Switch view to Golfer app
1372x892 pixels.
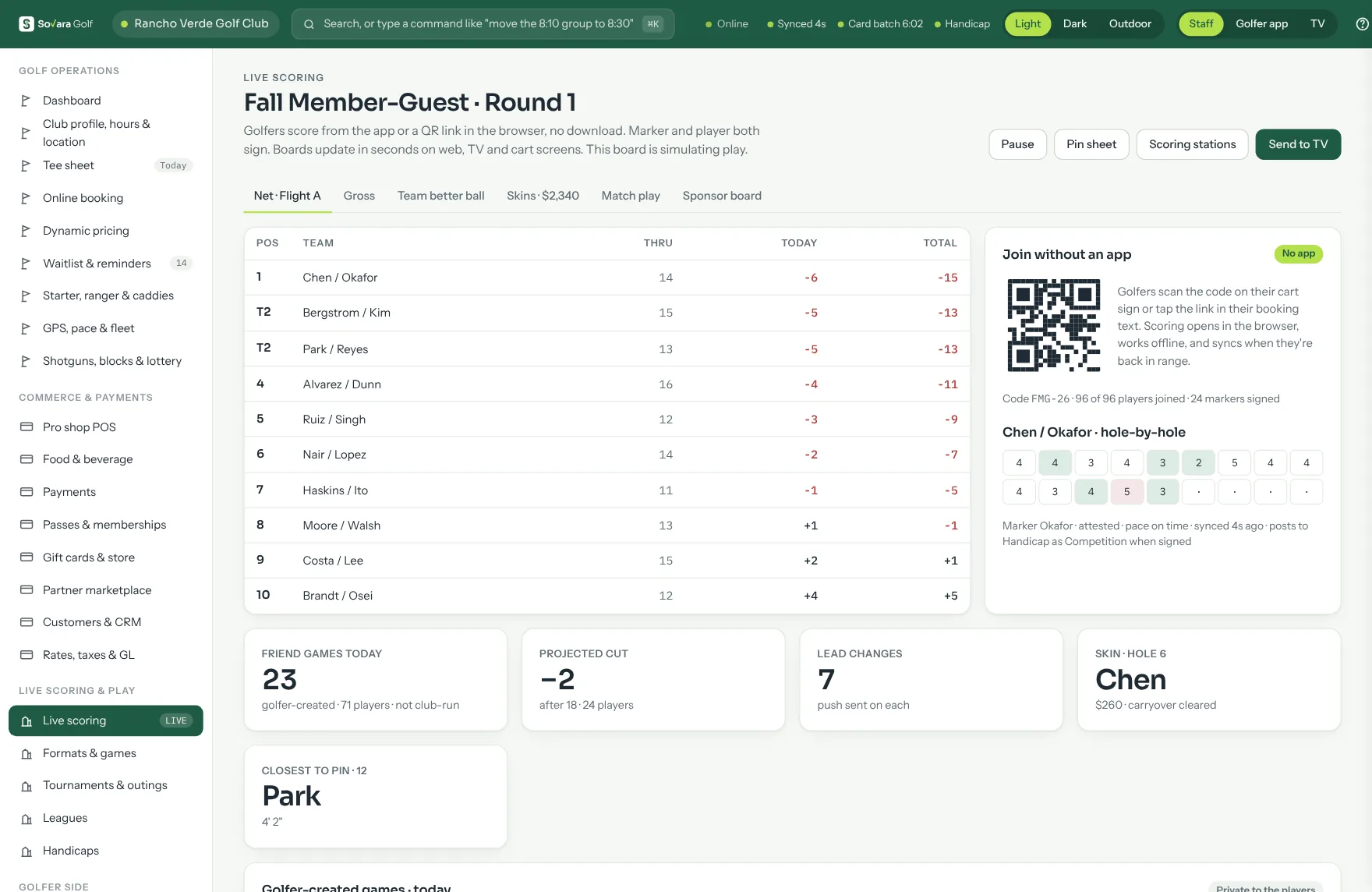coord(1261,24)
